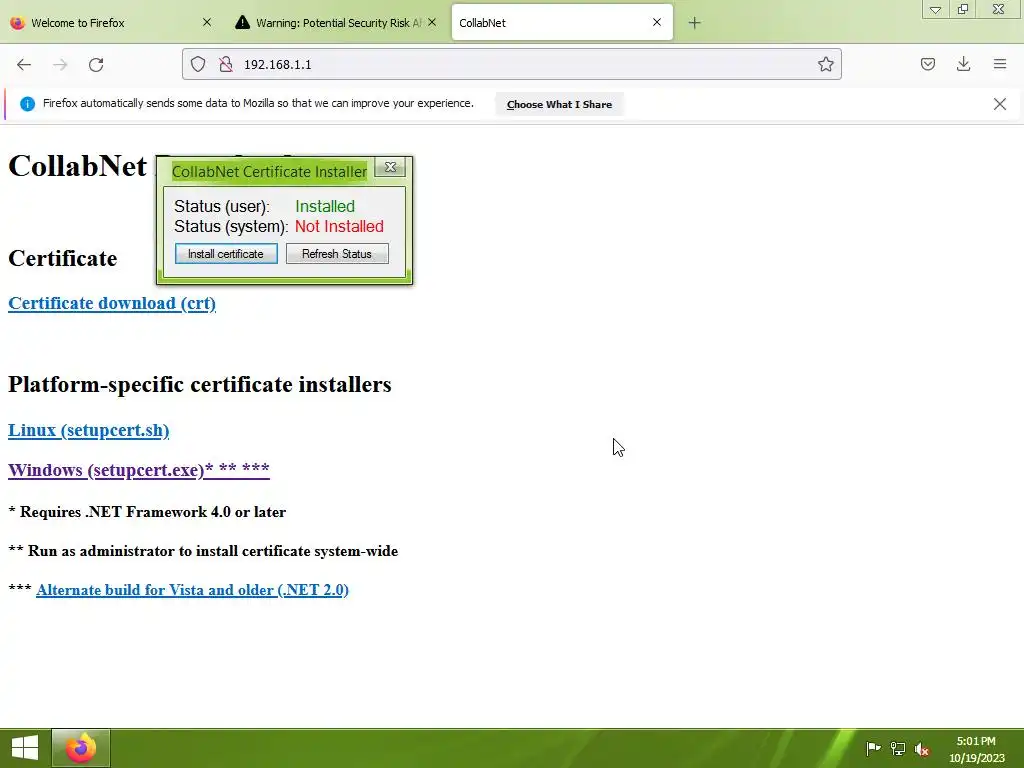Click the red Not Installed status text
1024x768 pixels.
click(339, 227)
